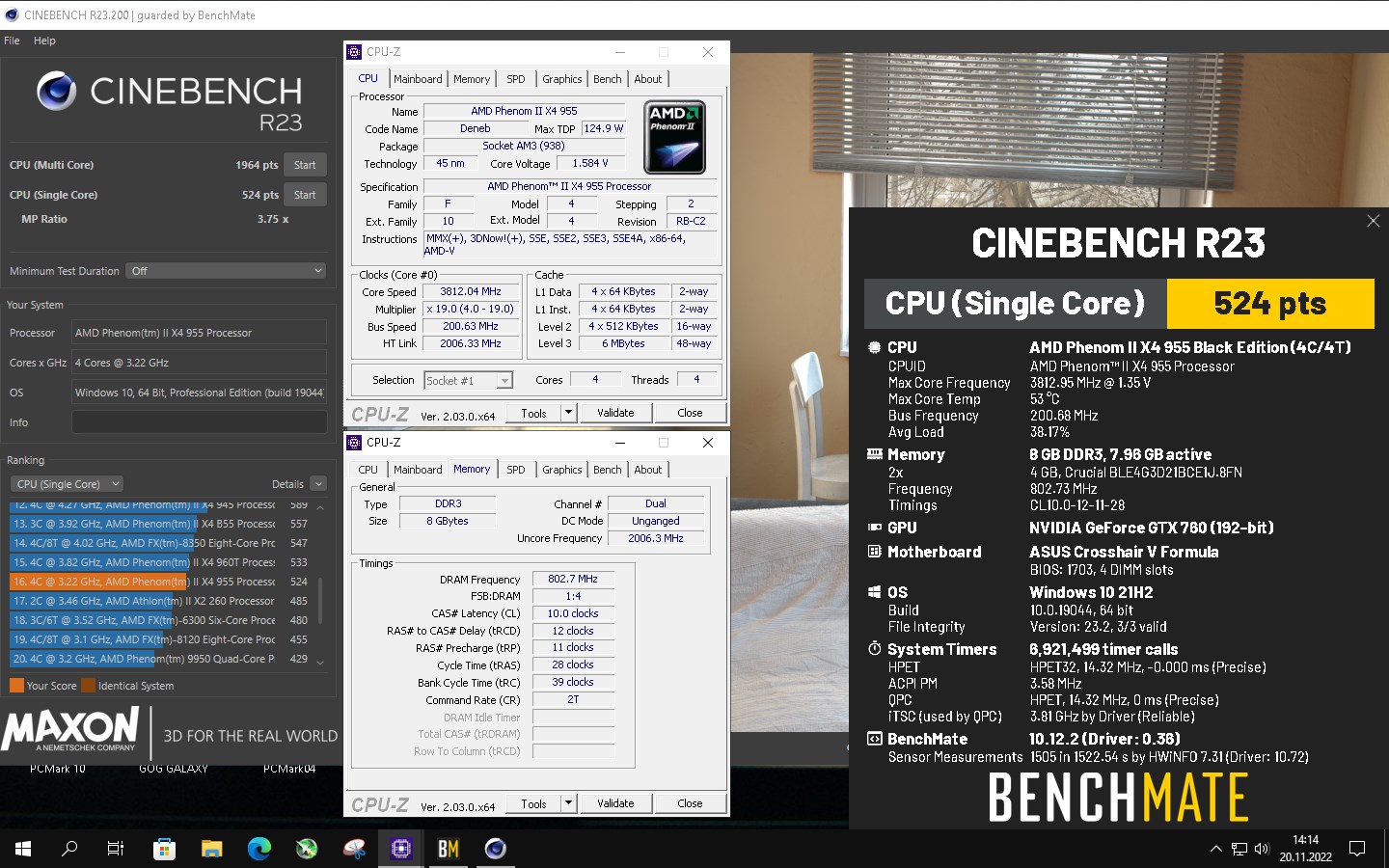Click Tools button in top CPU-Z window
1389x868 pixels.
click(533, 413)
